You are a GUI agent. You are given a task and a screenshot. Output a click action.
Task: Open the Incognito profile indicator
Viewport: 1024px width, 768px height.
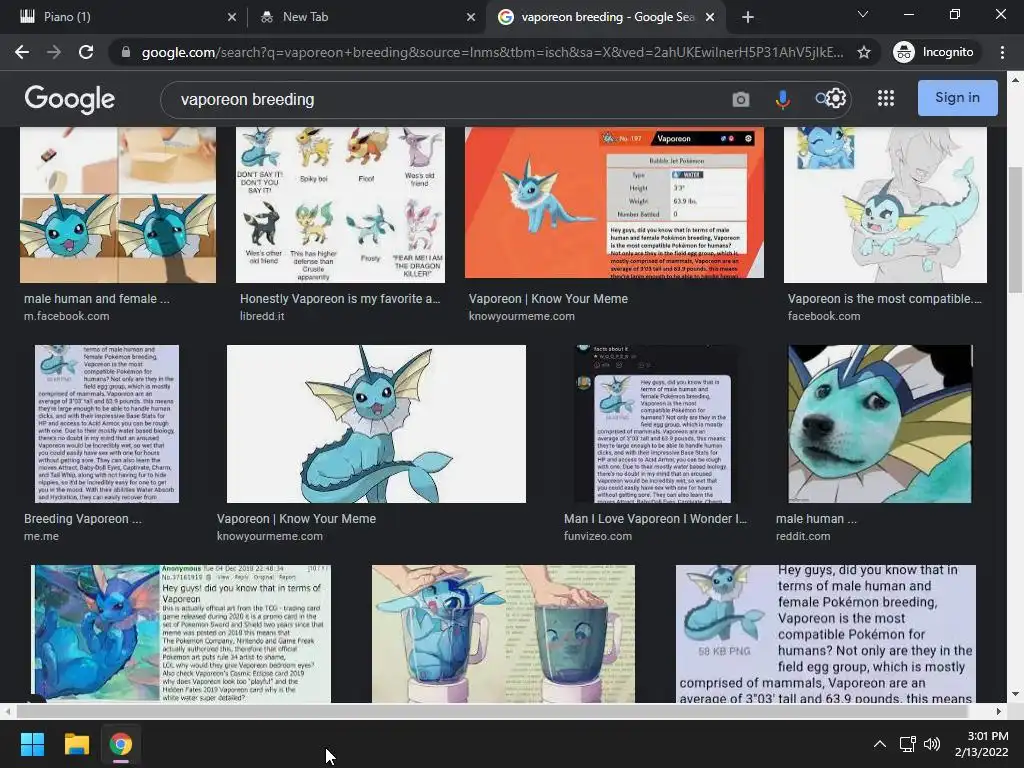tap(934, 52)
